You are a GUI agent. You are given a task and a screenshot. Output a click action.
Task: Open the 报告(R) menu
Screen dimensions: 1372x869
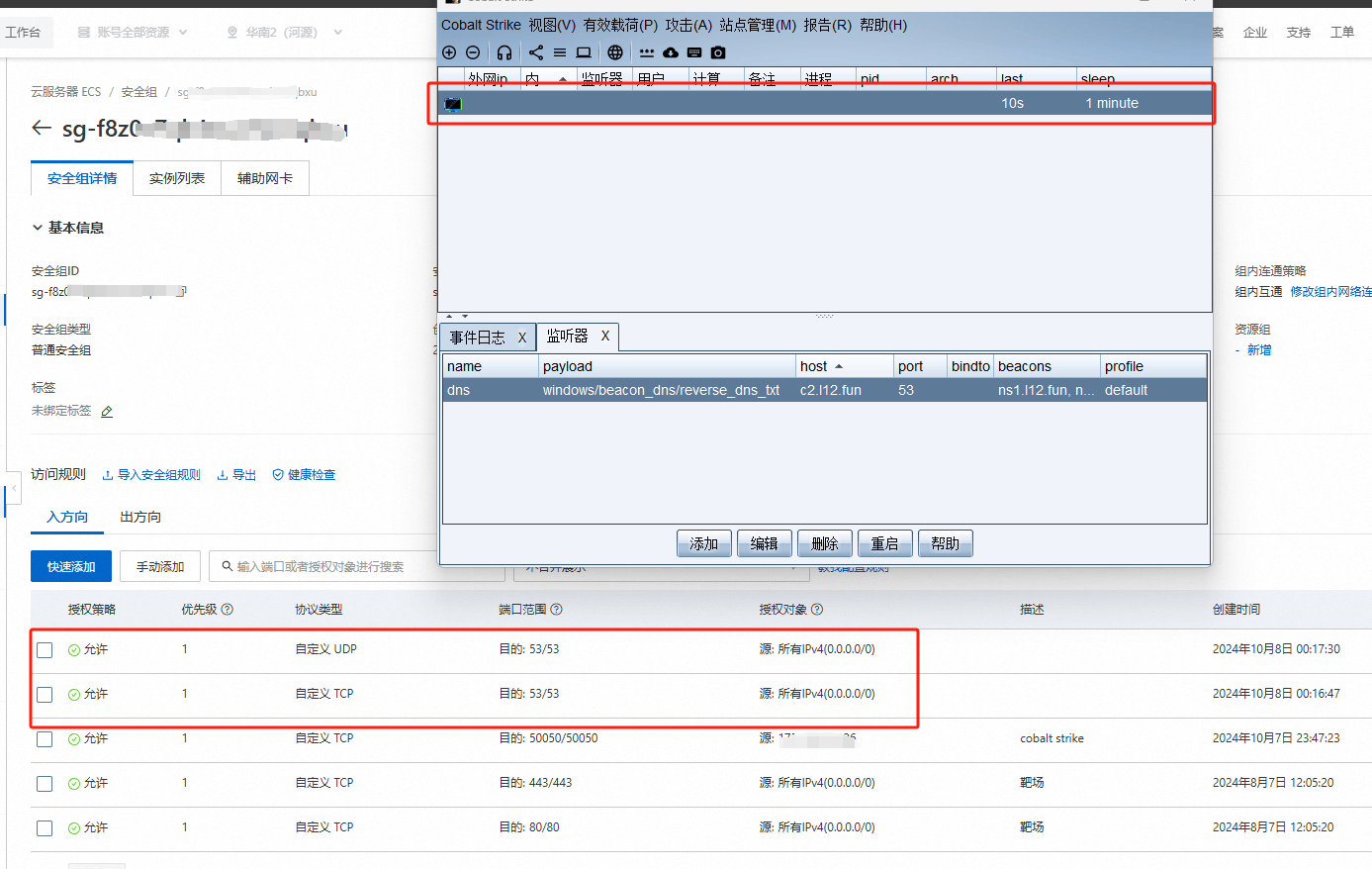[827, 25]
